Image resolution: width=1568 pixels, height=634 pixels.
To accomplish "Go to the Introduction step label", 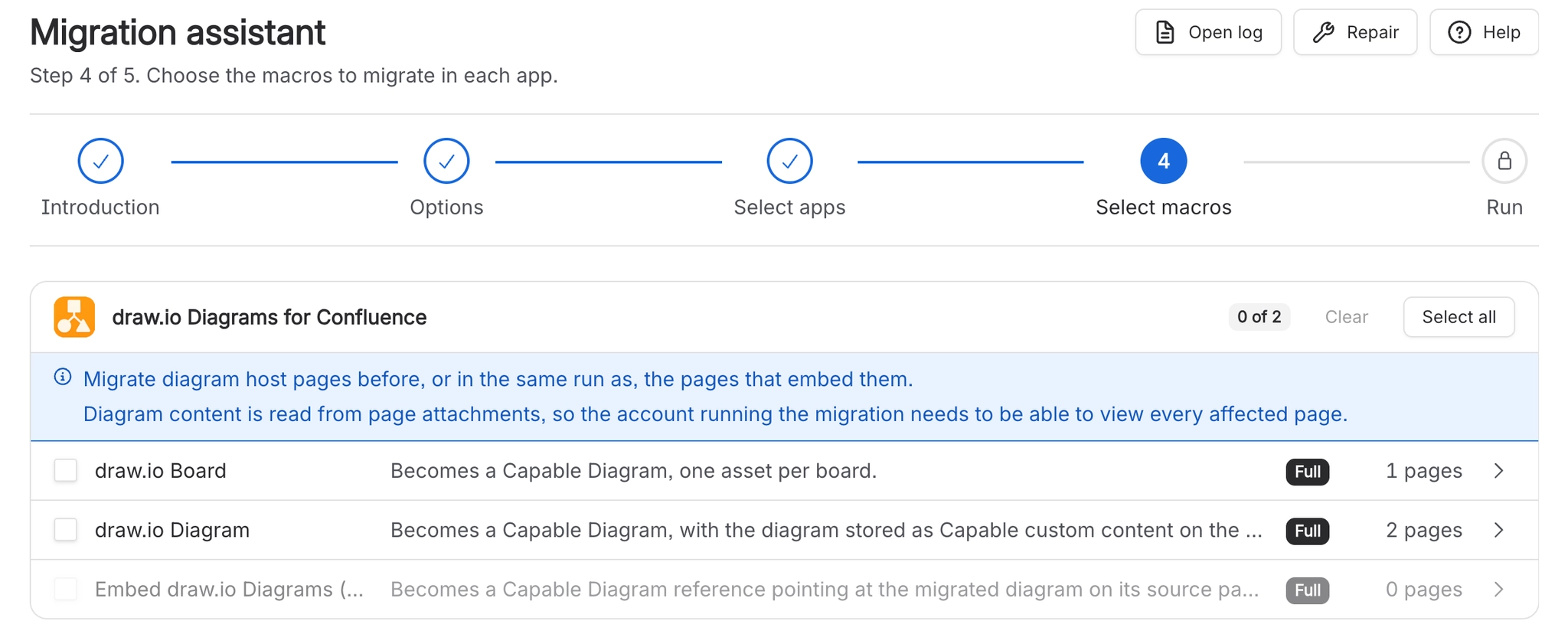I will click(x=100, y=208).
